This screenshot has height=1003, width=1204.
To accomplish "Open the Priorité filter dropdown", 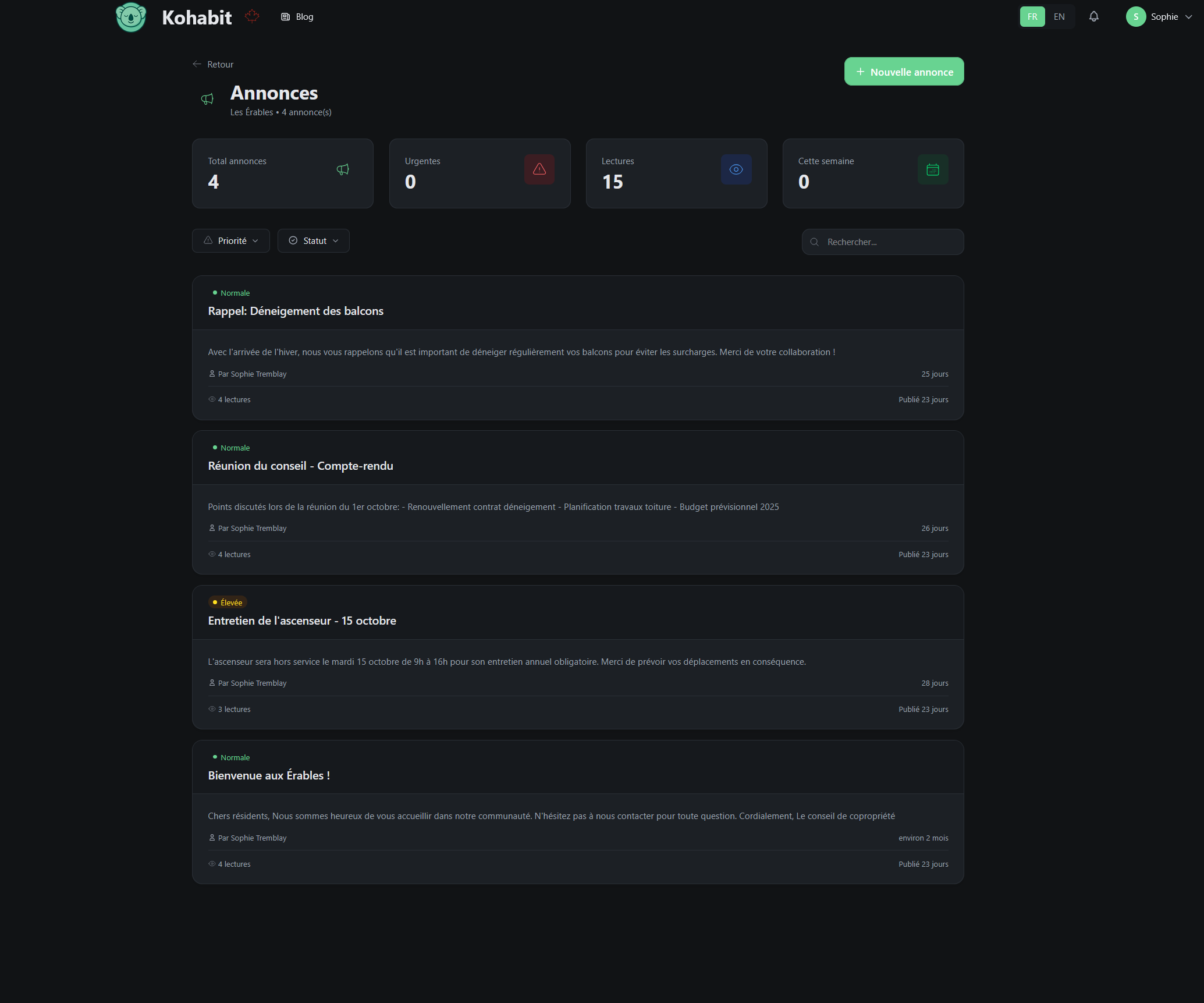I will [x=230, y=240].
